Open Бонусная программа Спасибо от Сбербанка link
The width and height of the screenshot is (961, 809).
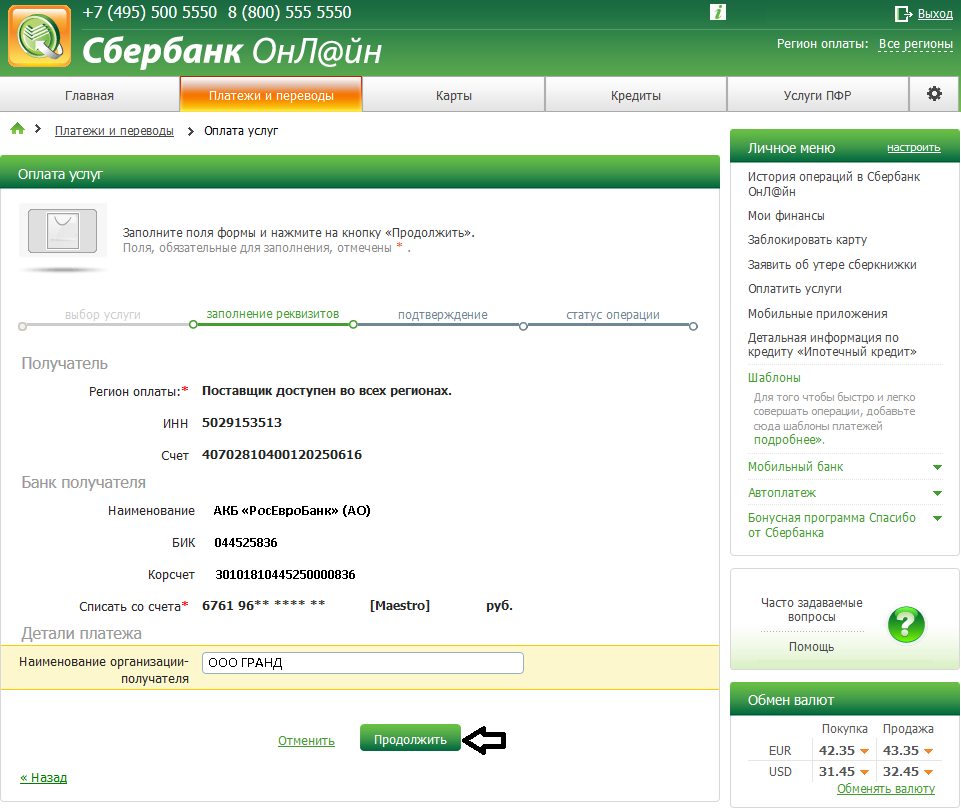point(831,525)
